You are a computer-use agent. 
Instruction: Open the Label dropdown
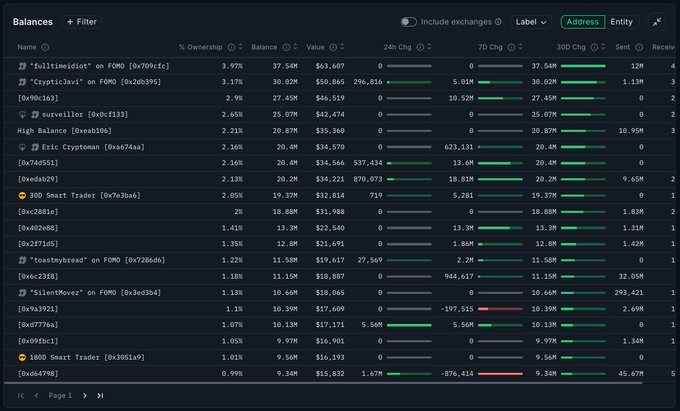tap(531, 22)
